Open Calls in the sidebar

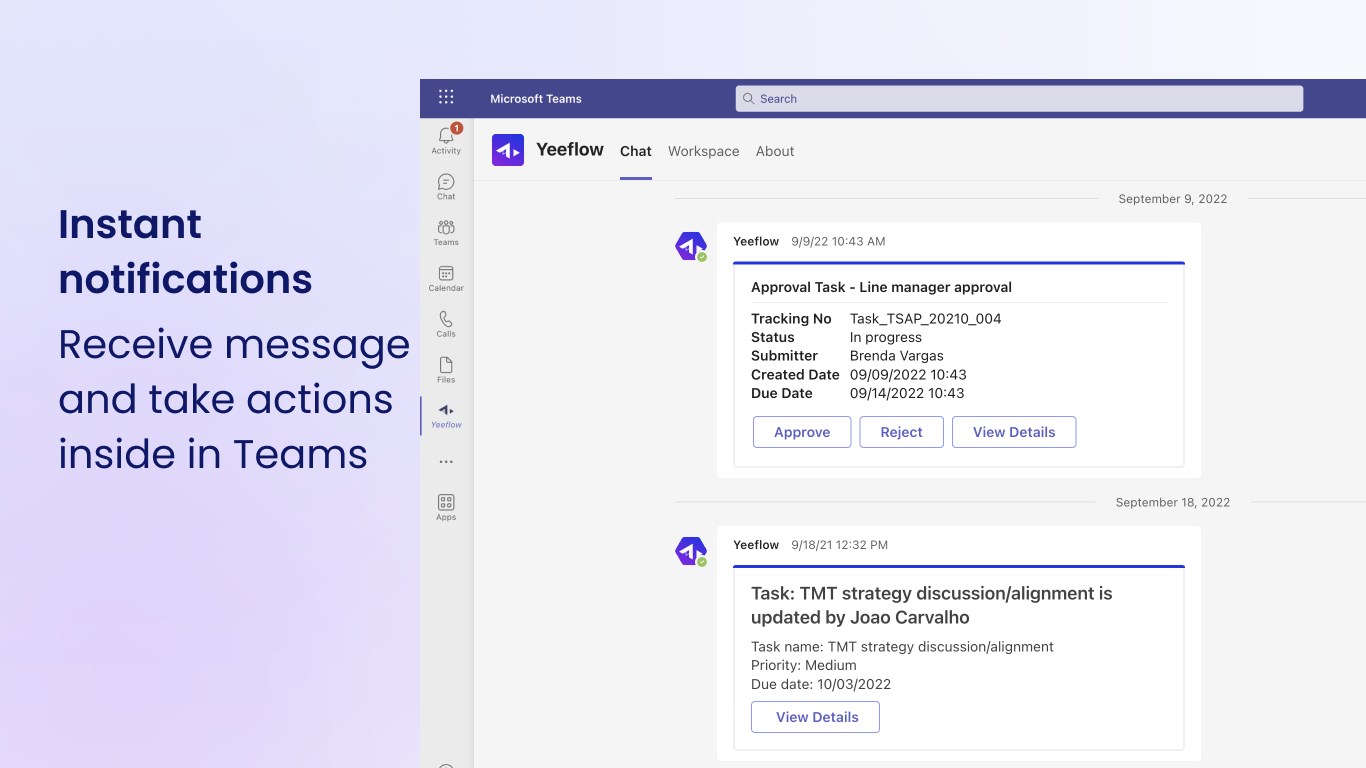tap(446, 324)
